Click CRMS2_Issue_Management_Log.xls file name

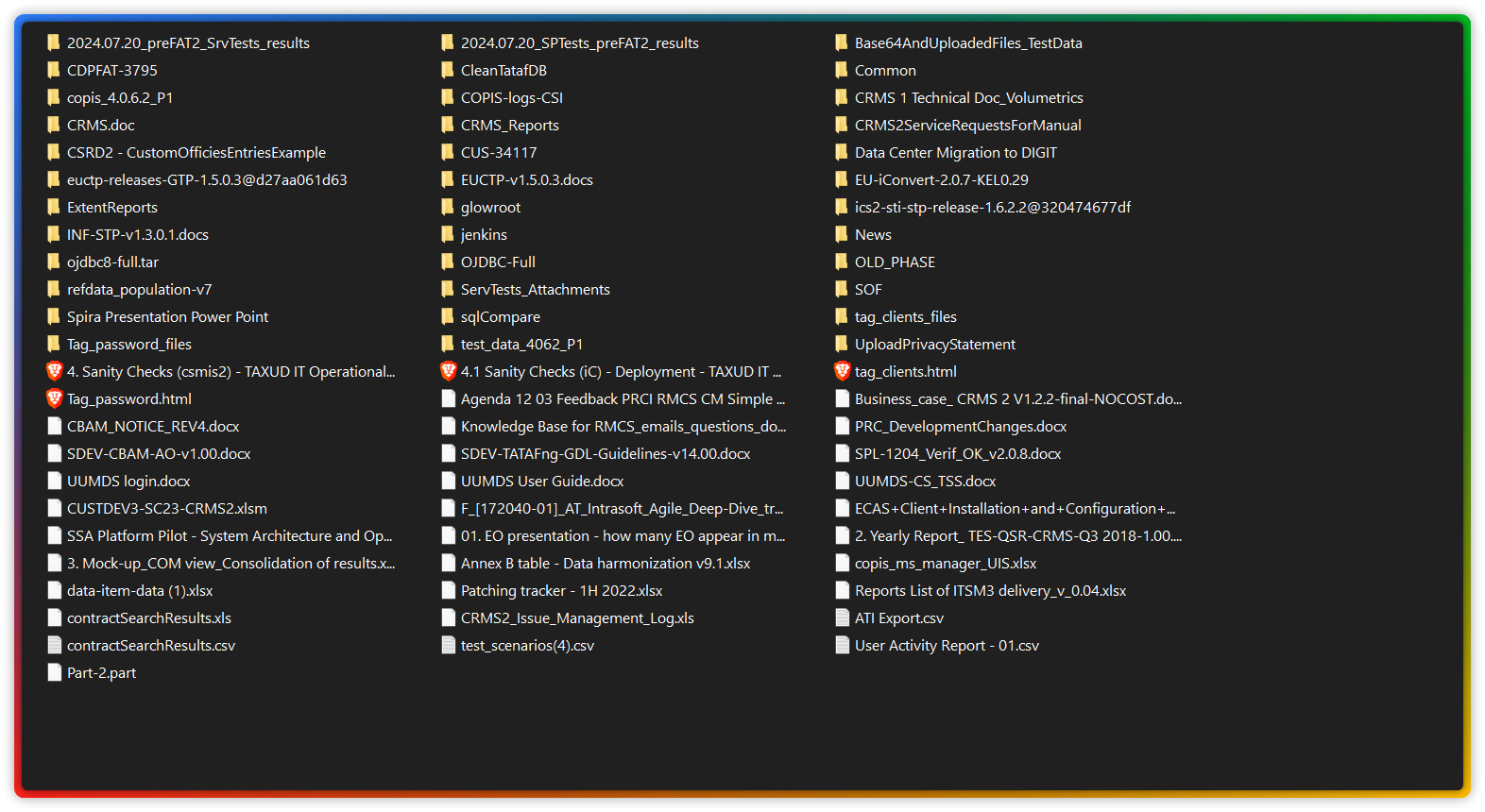click(x=577, y=618)
